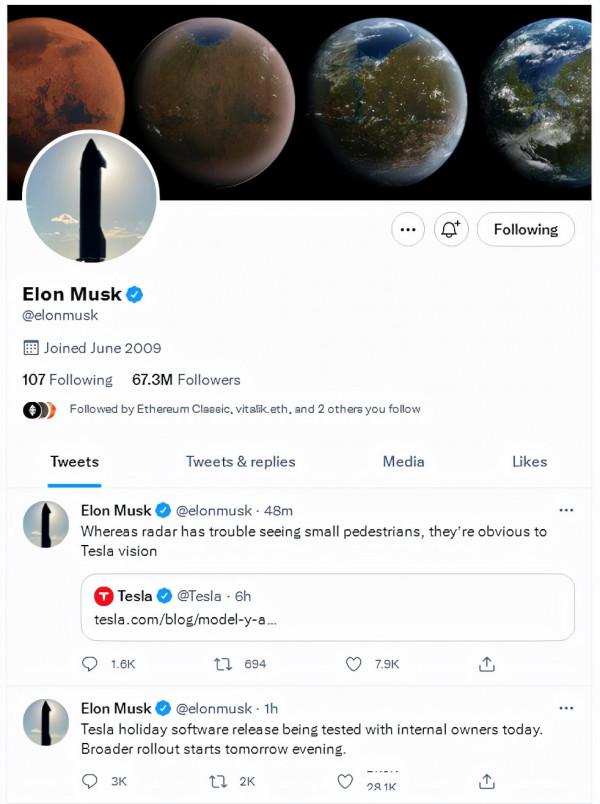Open more options on the holiday software tweet
This screenshot has height=804, width=600.
(x=566, y=708)
